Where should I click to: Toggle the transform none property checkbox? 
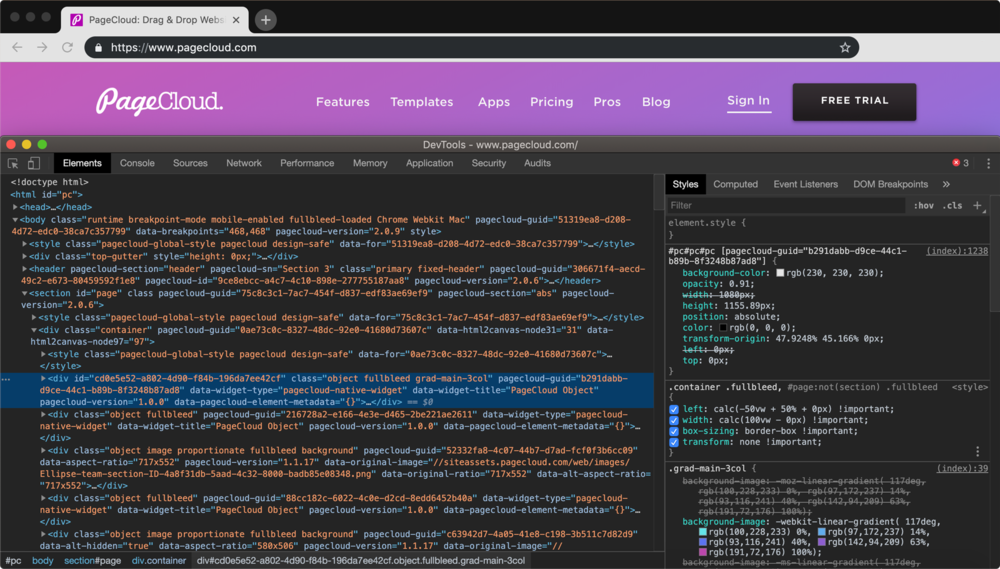(x=673, y=442)
